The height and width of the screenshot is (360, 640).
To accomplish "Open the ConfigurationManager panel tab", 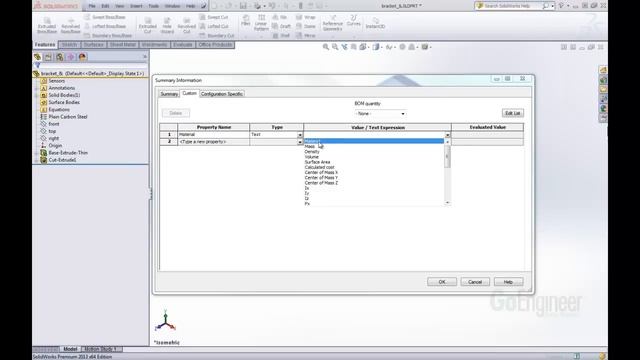I will pos(60,57).
